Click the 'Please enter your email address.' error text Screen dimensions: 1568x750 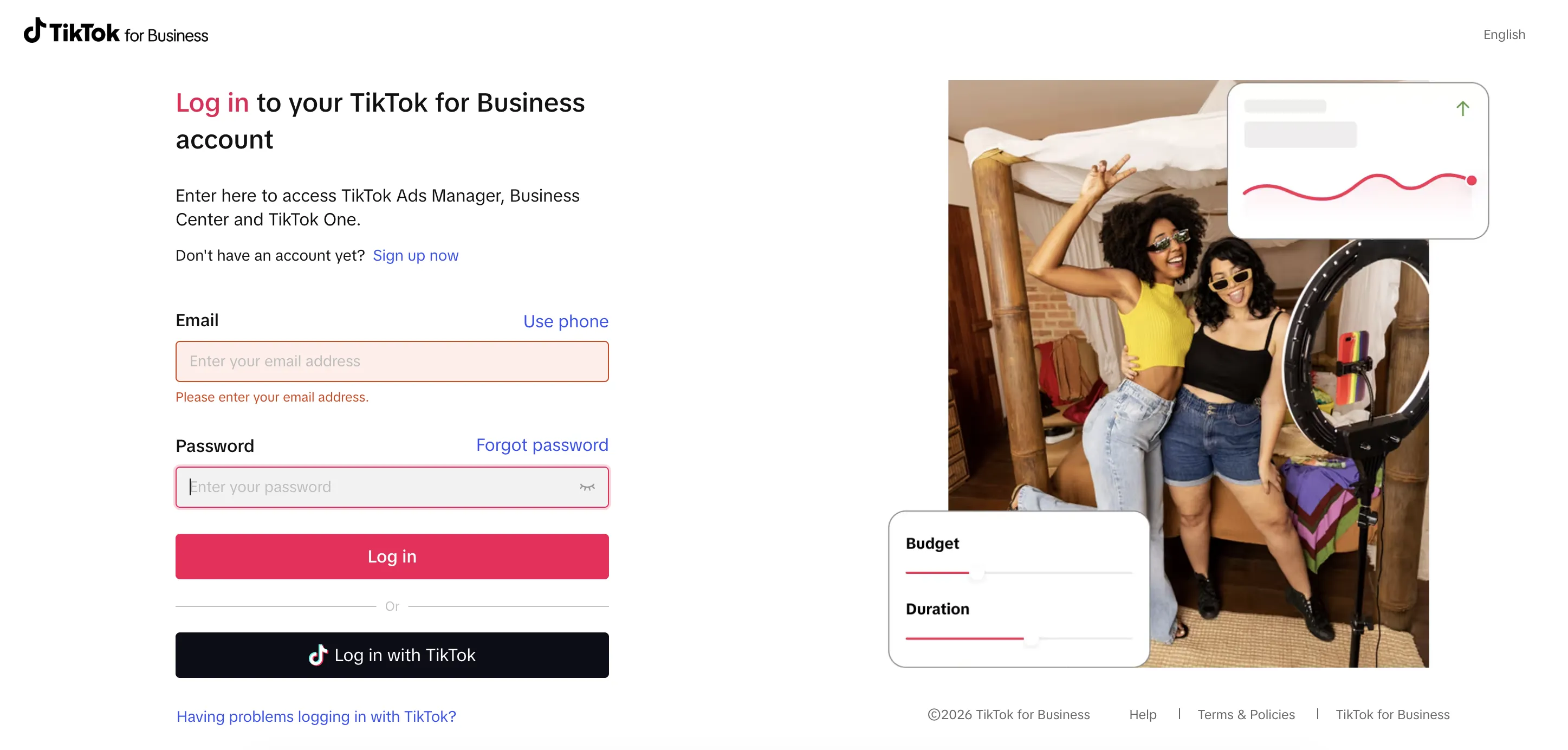272,398
